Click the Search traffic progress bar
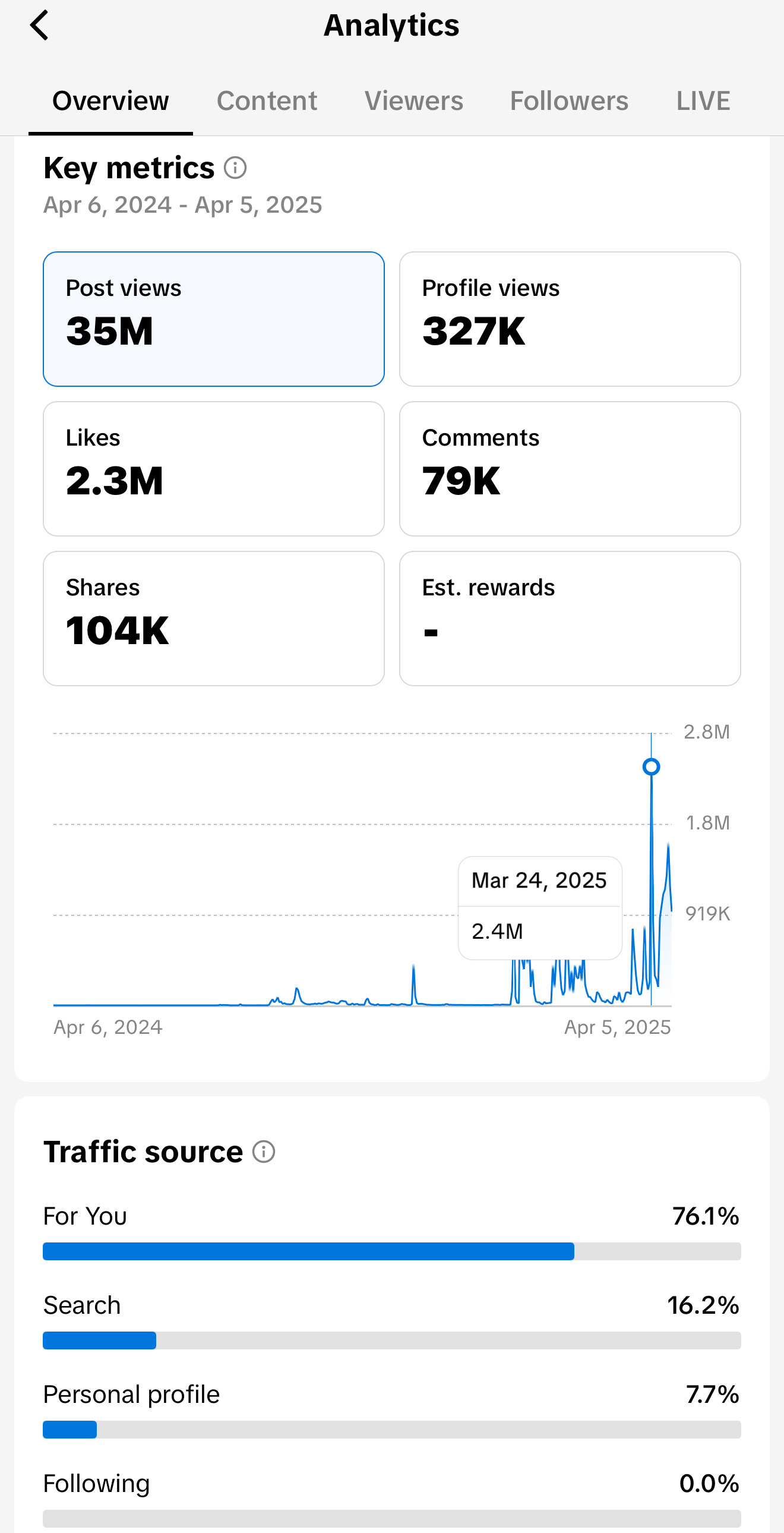 point(391,1340)
